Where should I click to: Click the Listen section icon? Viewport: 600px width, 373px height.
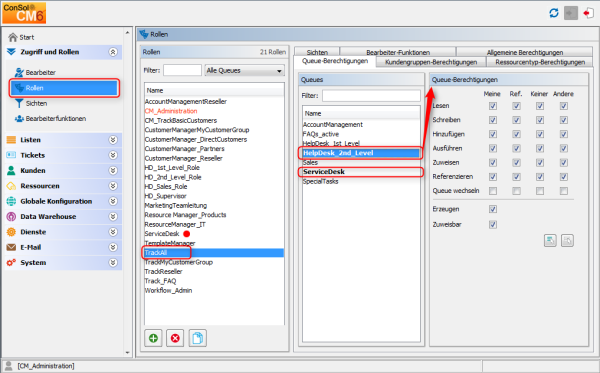point(11,140)
